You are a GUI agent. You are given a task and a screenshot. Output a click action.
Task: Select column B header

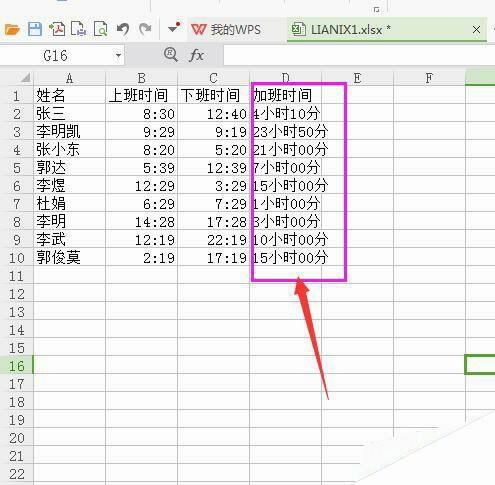pyautogui.click(x=141, y=78)
